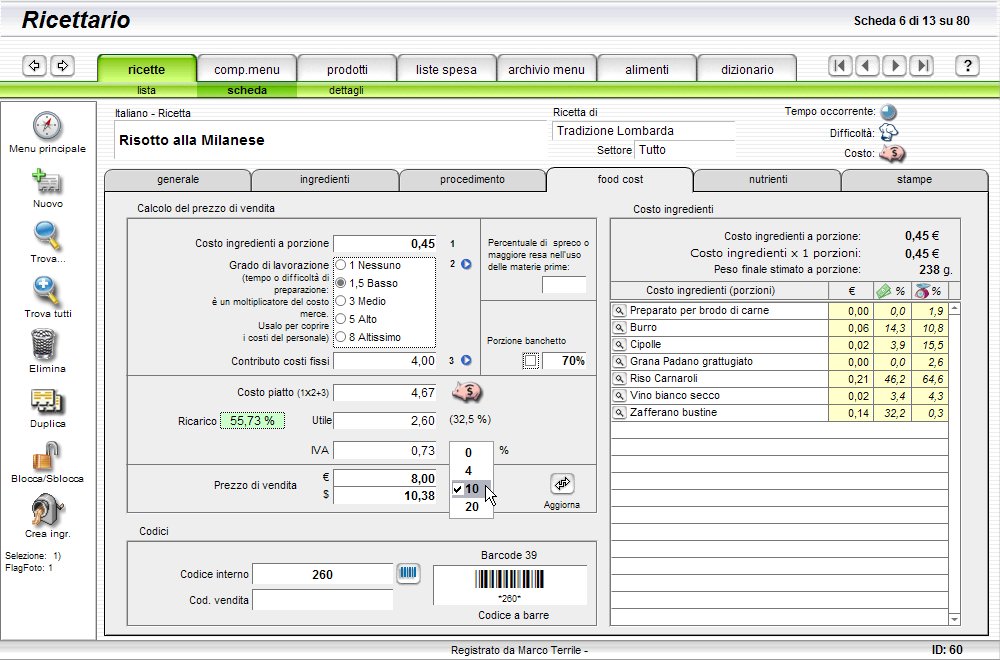The height and width of the screenshot is (660, 1000).
Task: Click piggy bank beside Costo piatto
Action: pyautogui.click(x=467, y=392)
